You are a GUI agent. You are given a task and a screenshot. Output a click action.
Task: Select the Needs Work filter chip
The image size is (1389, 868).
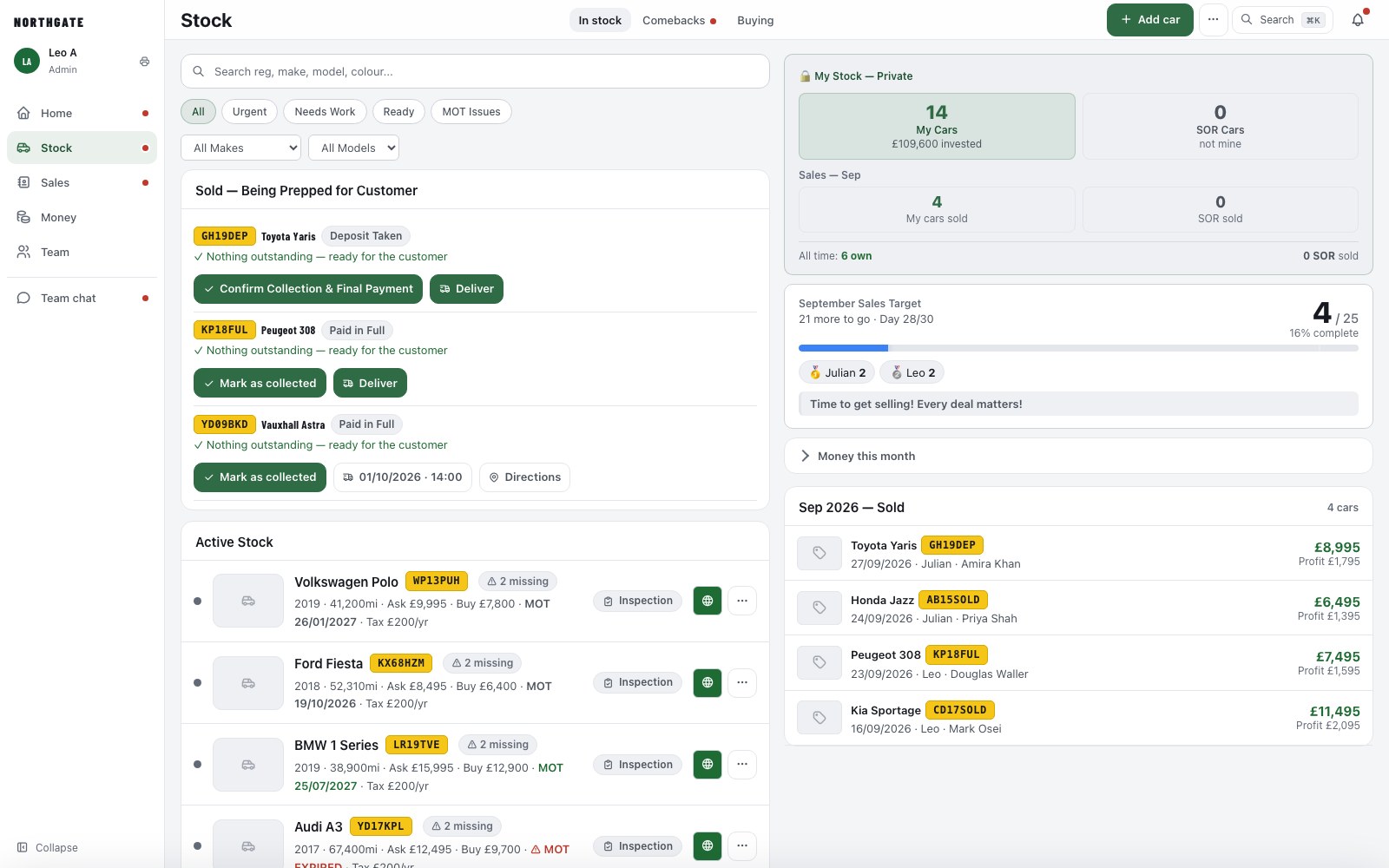325,112
